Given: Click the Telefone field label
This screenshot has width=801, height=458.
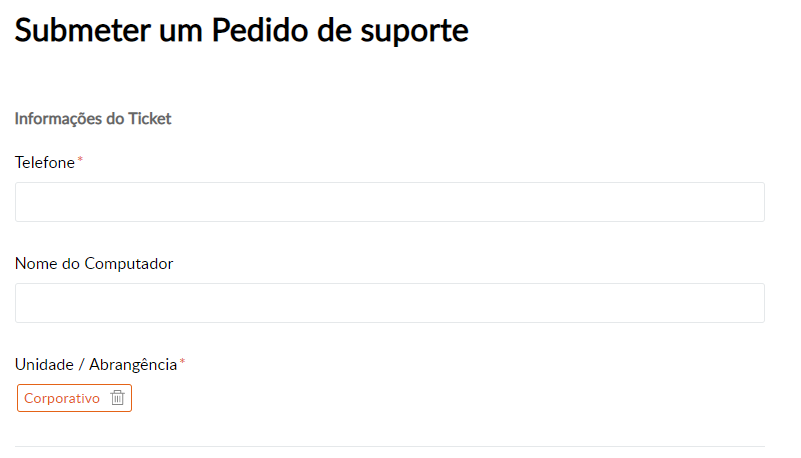Looking at the screenshot, I should click(45, 162).
